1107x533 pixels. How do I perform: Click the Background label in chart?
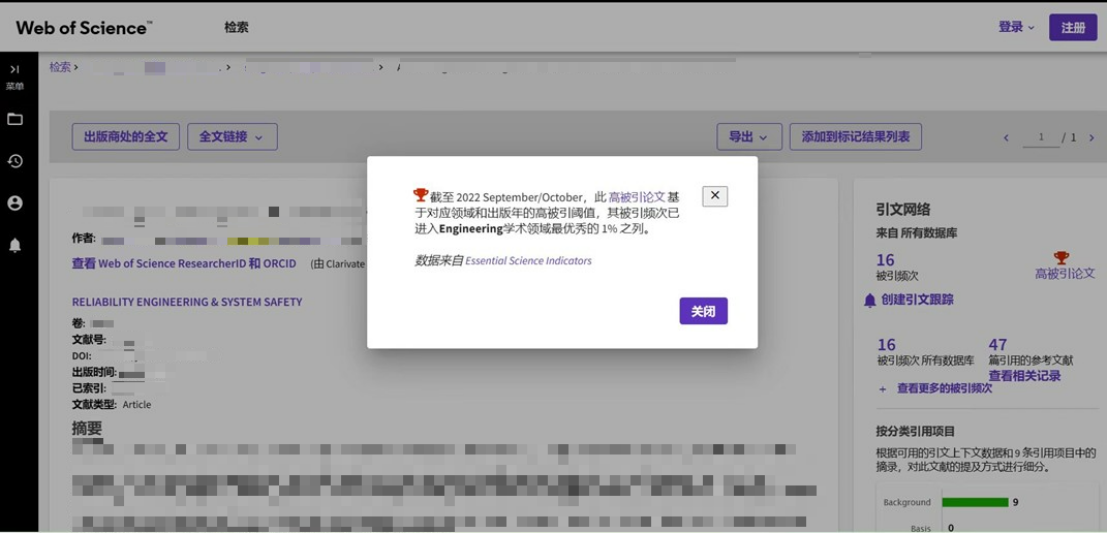tap(907, 503)
